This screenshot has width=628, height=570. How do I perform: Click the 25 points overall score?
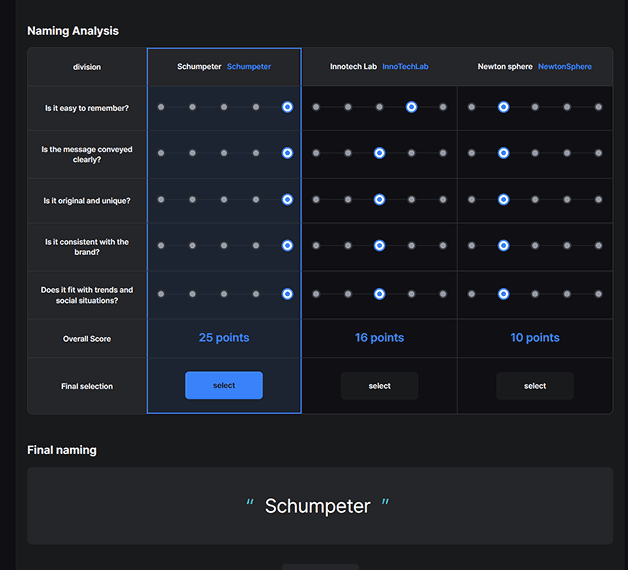click(224, 338)
